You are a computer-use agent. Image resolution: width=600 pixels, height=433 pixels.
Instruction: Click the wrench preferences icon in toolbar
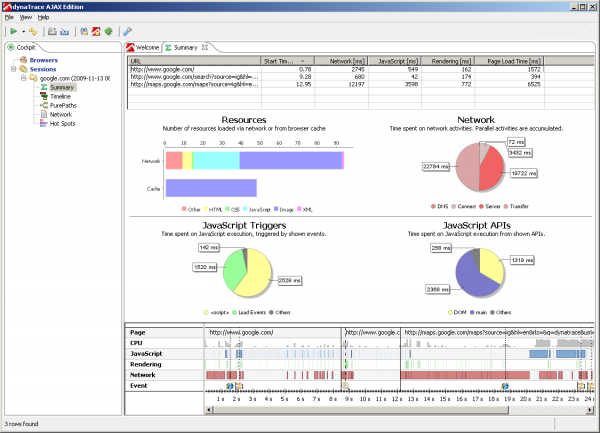[127, 31]
